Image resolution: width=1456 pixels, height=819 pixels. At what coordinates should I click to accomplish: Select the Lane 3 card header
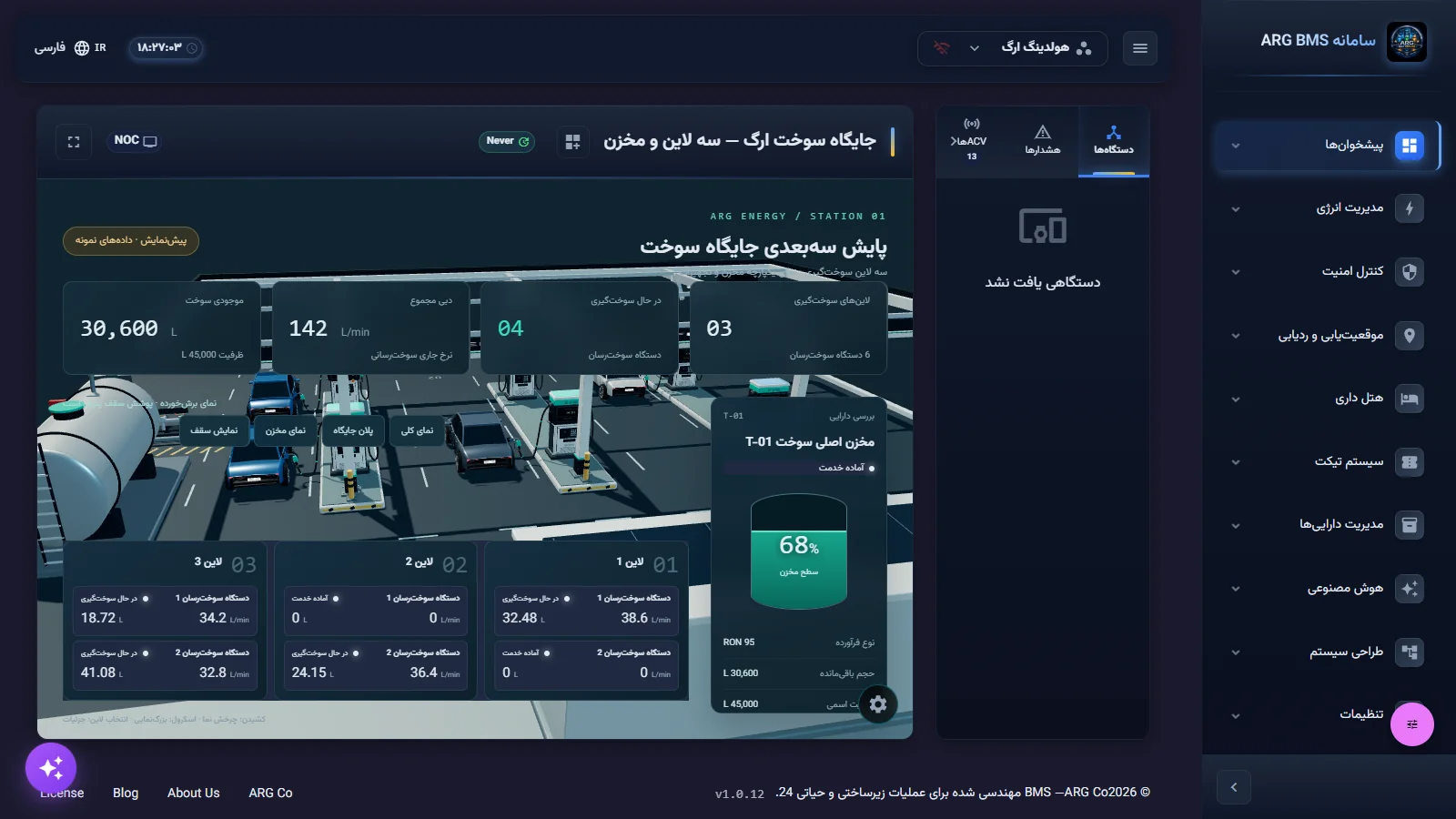coord(165,564)
